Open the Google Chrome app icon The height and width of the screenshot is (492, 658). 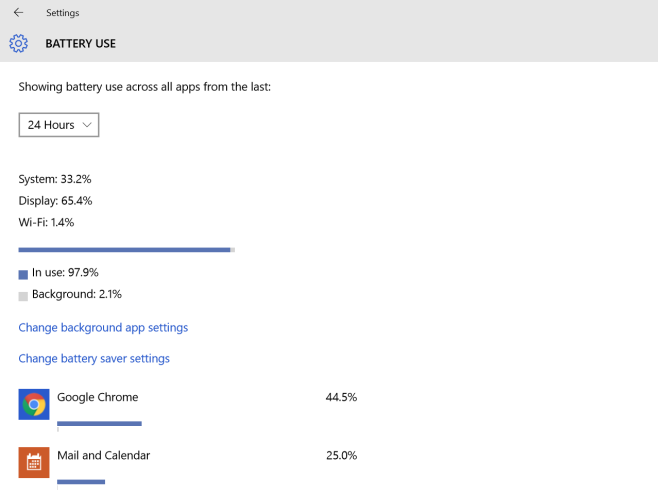tap(34, 404)
